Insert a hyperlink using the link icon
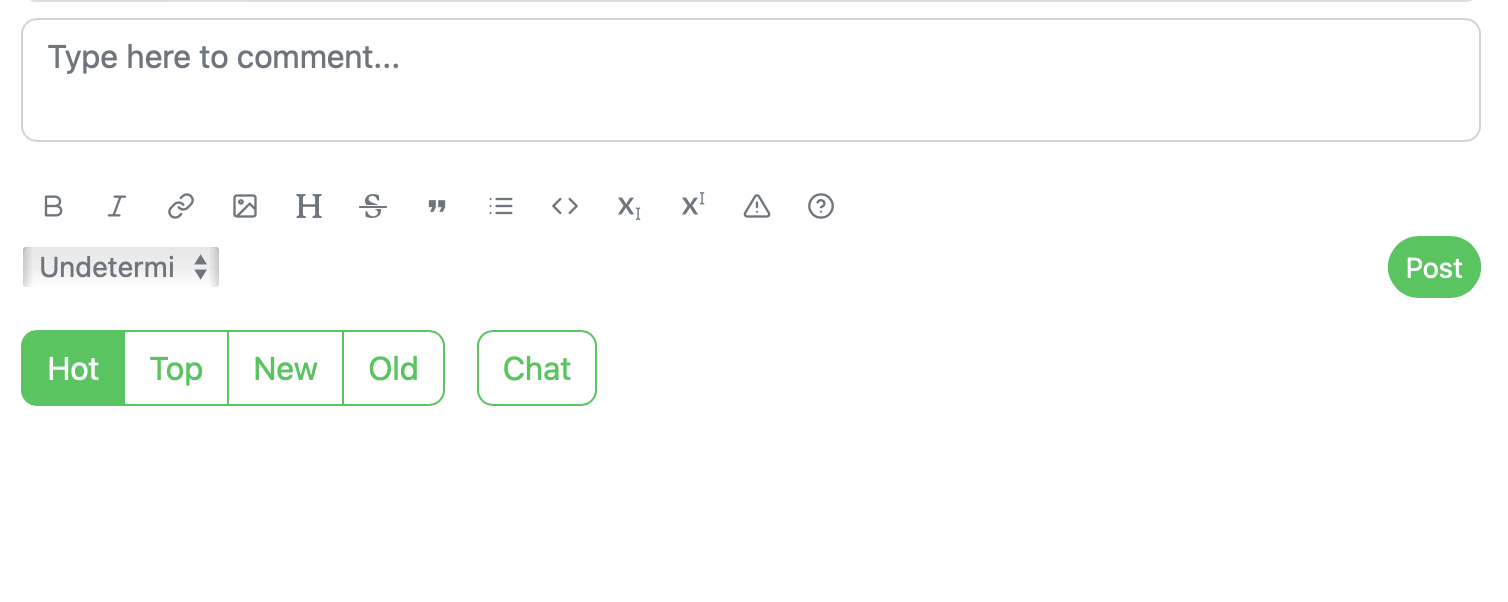Viewport: 1508px width, 602px height. (181, 207)
